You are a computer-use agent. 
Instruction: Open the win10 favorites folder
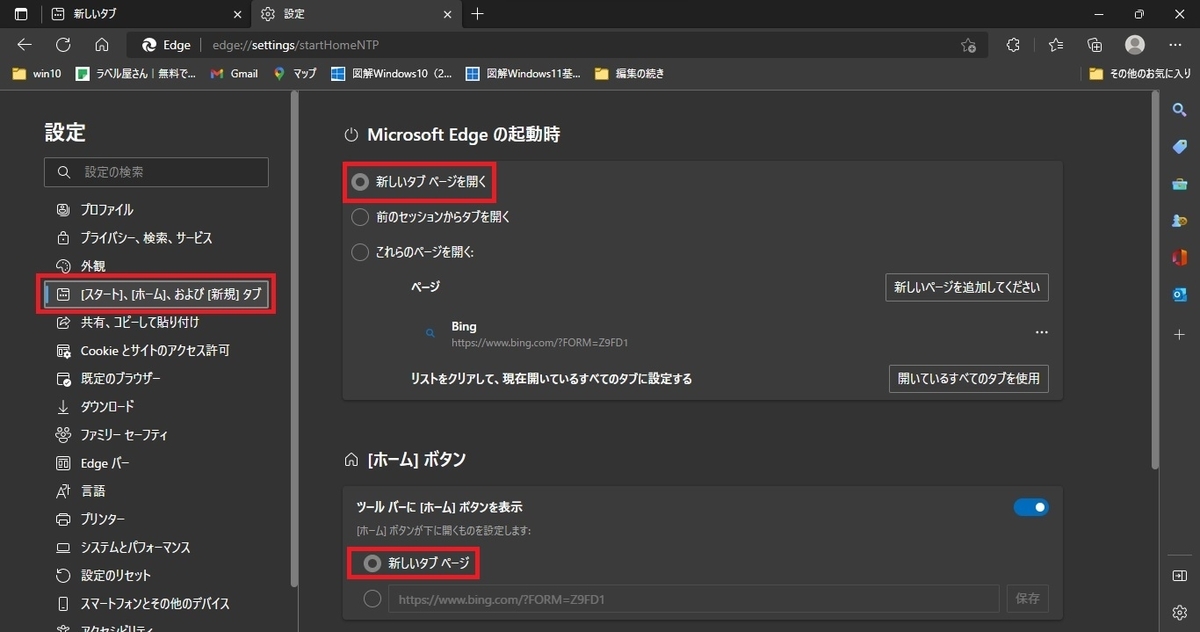[37, 74]
